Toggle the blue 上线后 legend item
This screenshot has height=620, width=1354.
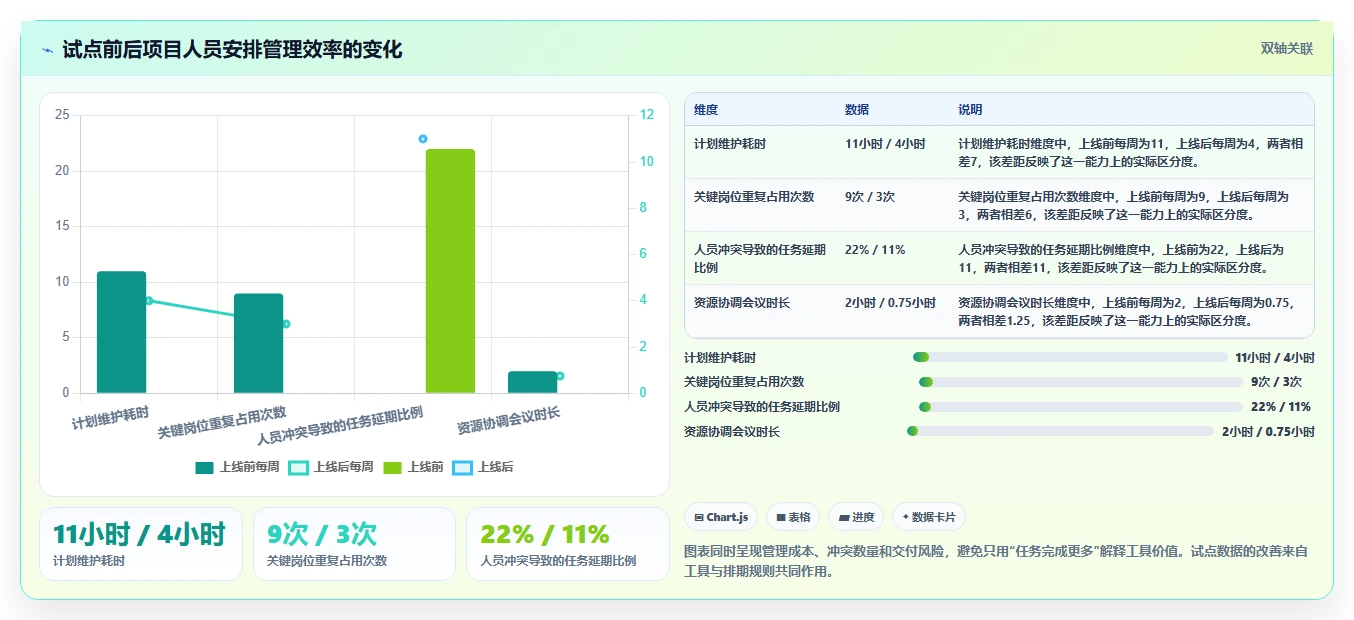pos(483,467)
